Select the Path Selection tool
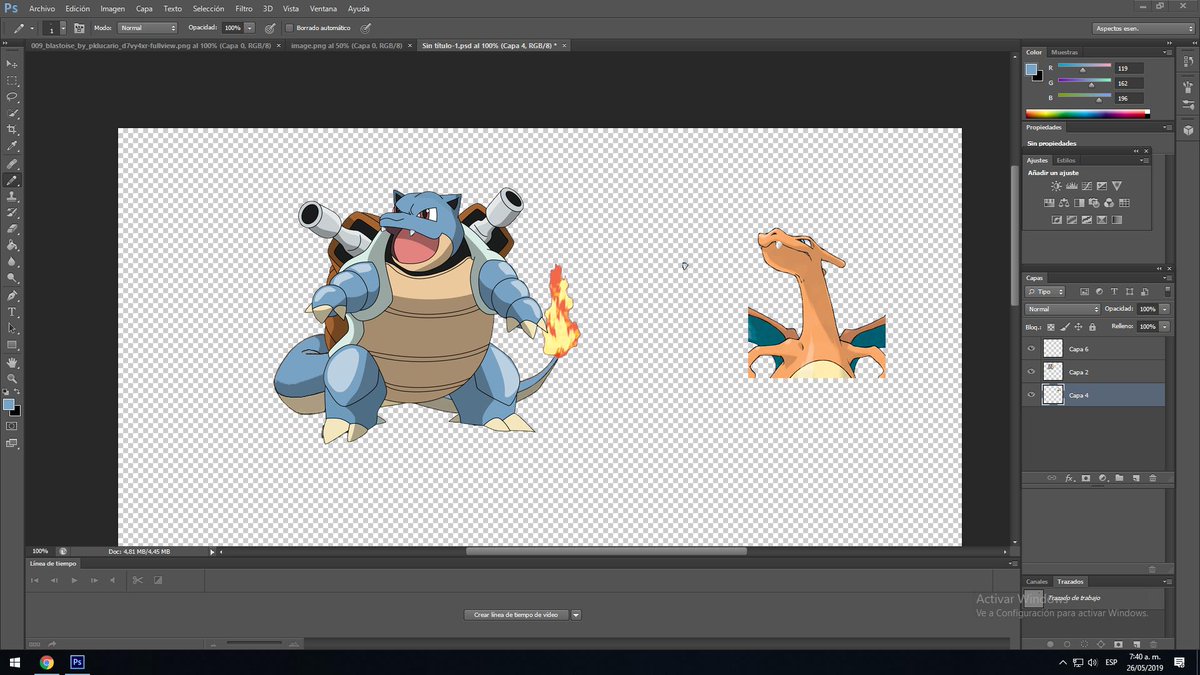This screenshot has width=1200, height=675. 12,328
